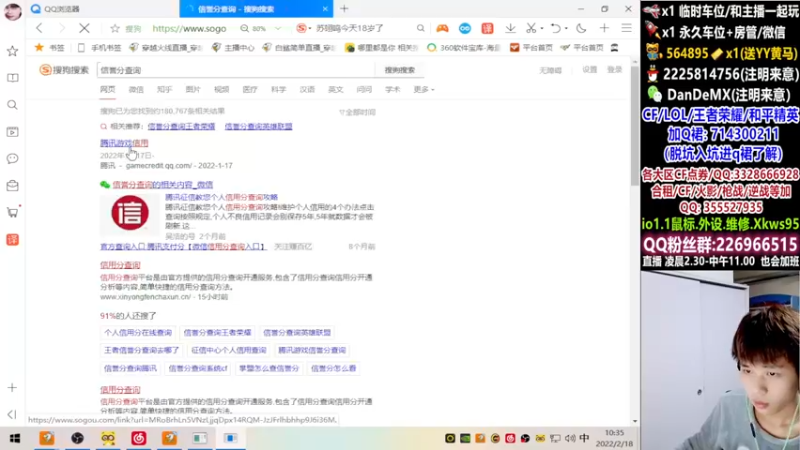Expand the 更多 more tabs dropdown
Image resolution: width=800 pixels, height=450 pixels.
pos(423,89)
